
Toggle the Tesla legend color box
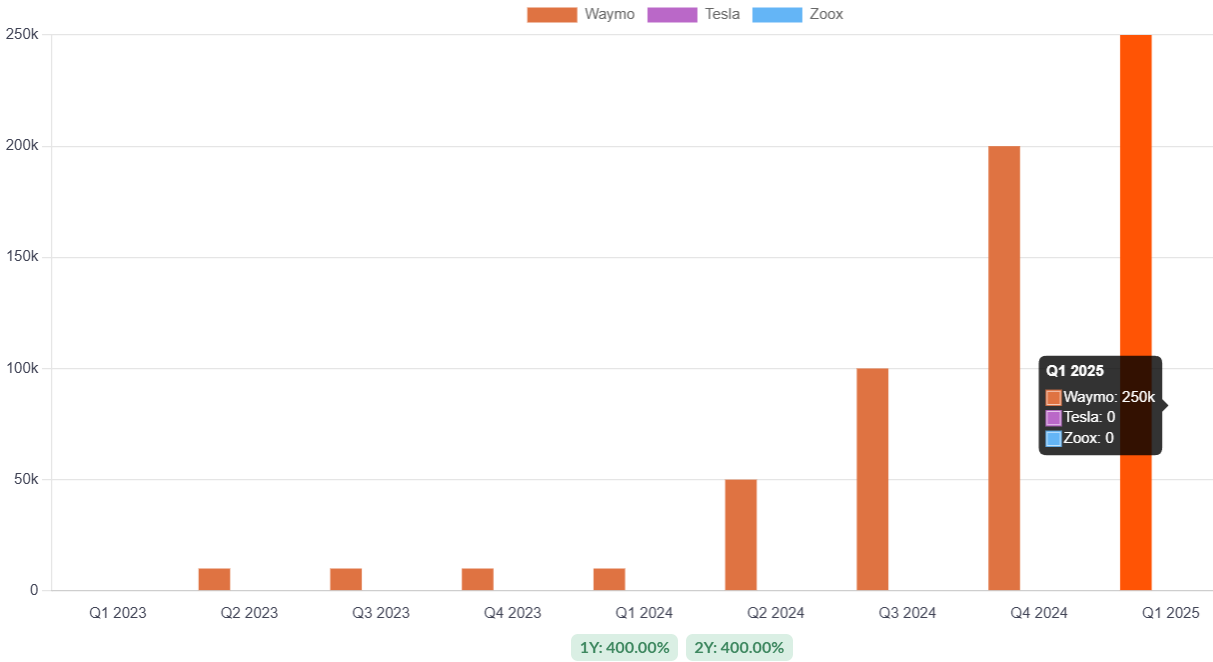point(673,14)
